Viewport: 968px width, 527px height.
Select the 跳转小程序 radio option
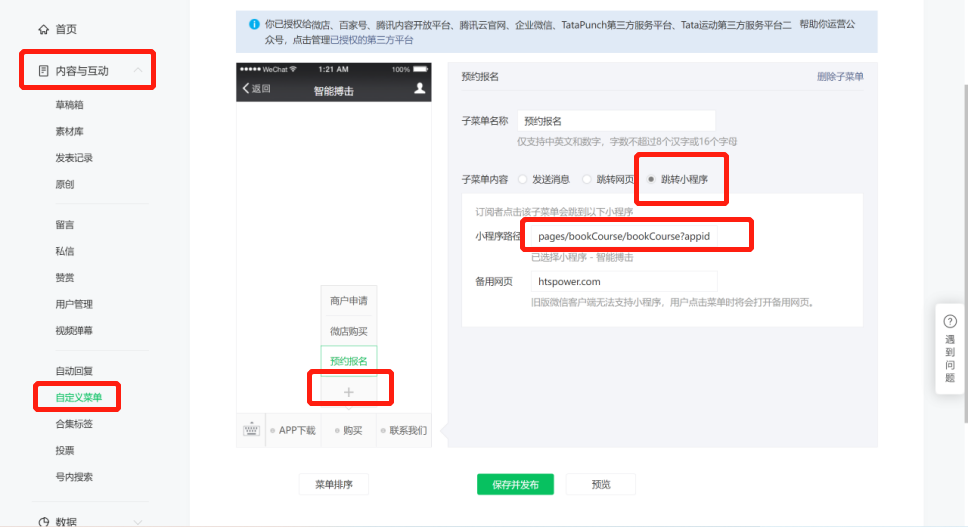click(x=652, y=179)
